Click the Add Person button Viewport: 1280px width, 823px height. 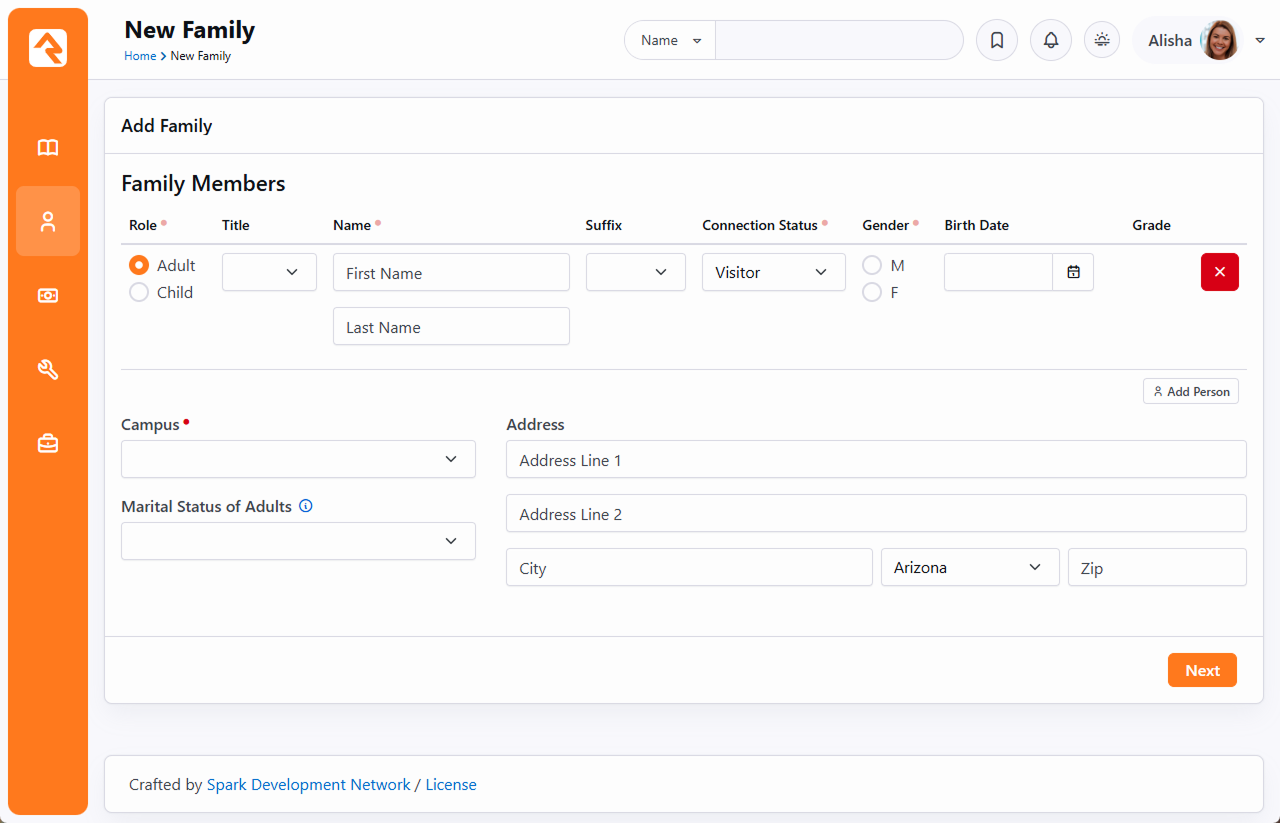1190,392
